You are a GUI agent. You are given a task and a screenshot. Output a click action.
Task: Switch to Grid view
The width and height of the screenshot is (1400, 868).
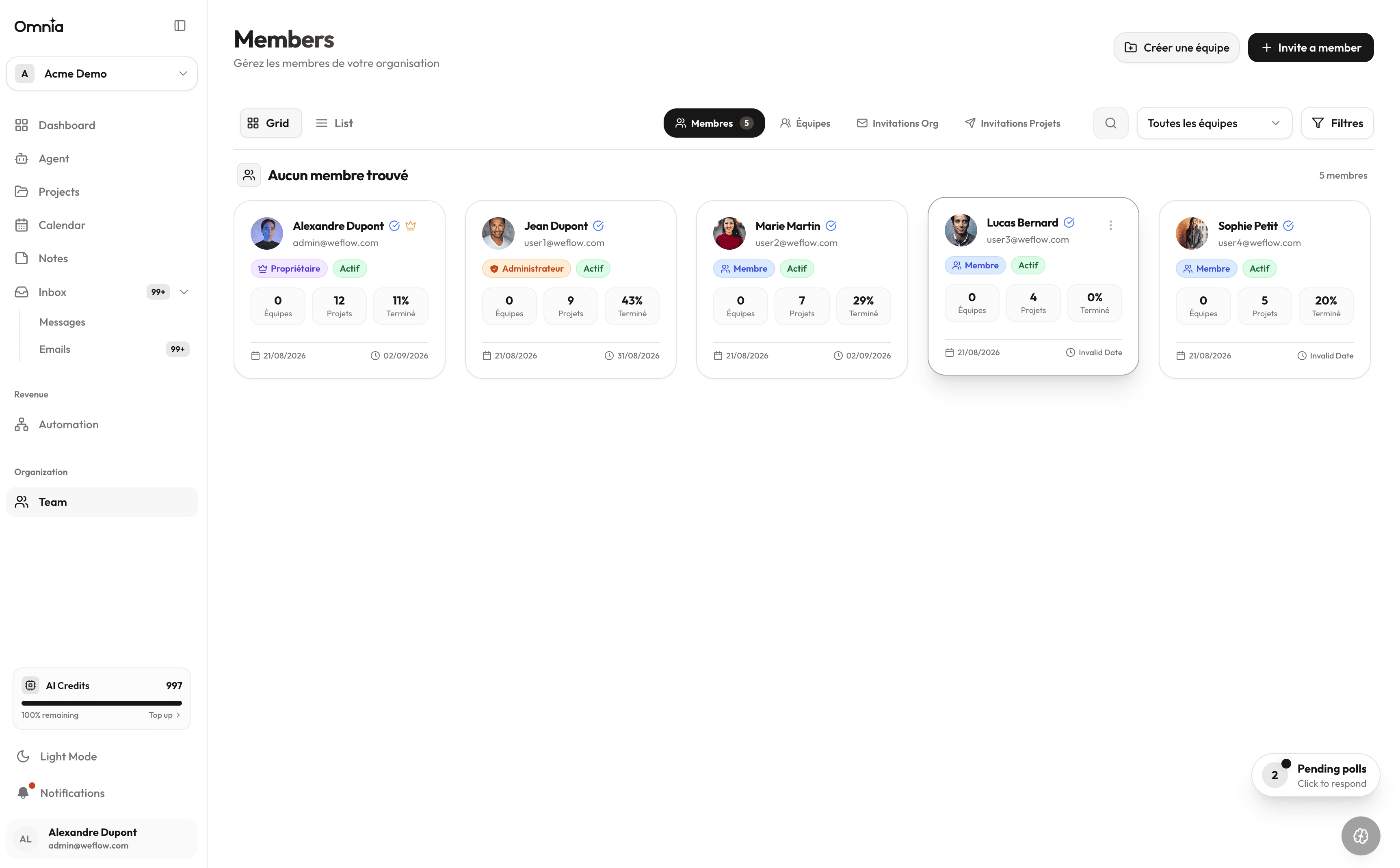pyautogui.click(x=270, y=123)
